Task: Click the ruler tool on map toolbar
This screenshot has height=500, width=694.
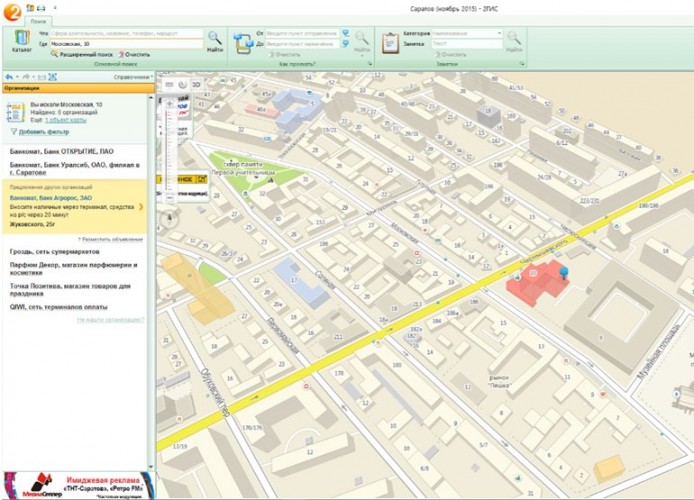Action: (x=169, y=84)
